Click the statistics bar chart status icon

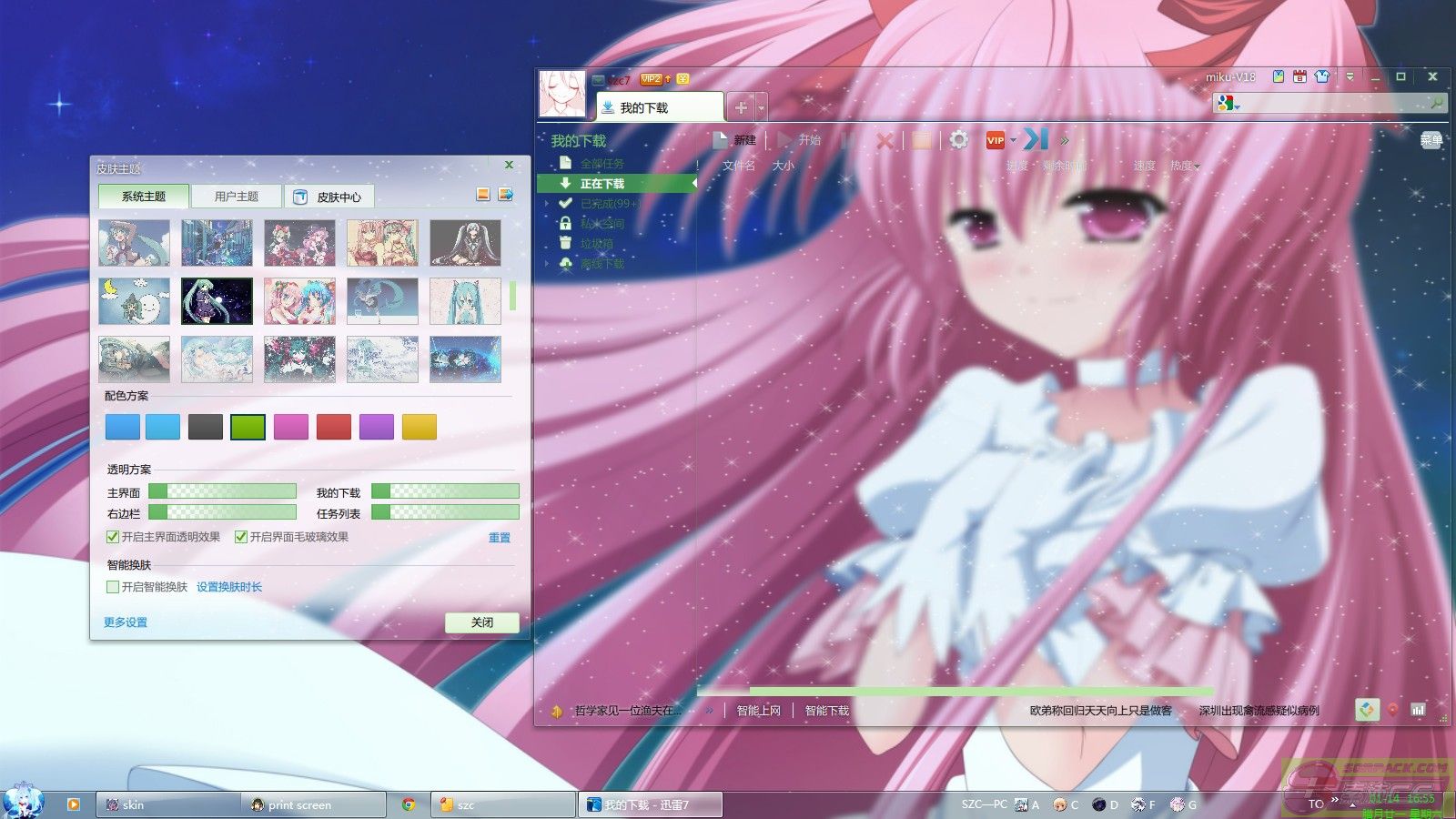click(1418, 710)
